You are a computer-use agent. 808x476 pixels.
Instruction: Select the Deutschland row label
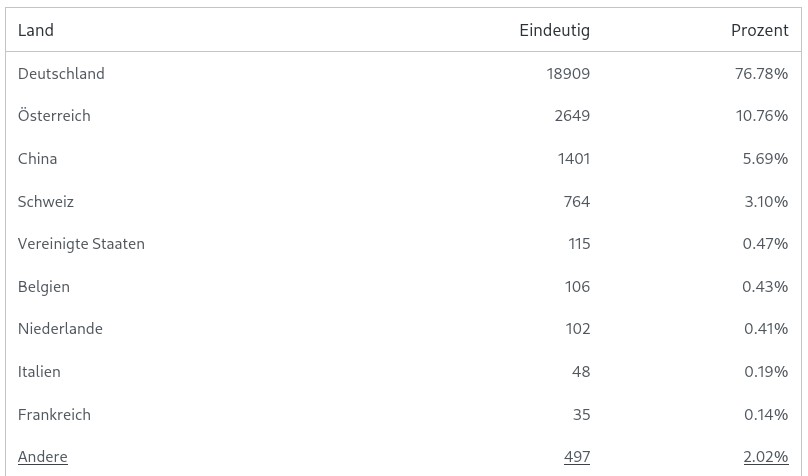(61, 74)
